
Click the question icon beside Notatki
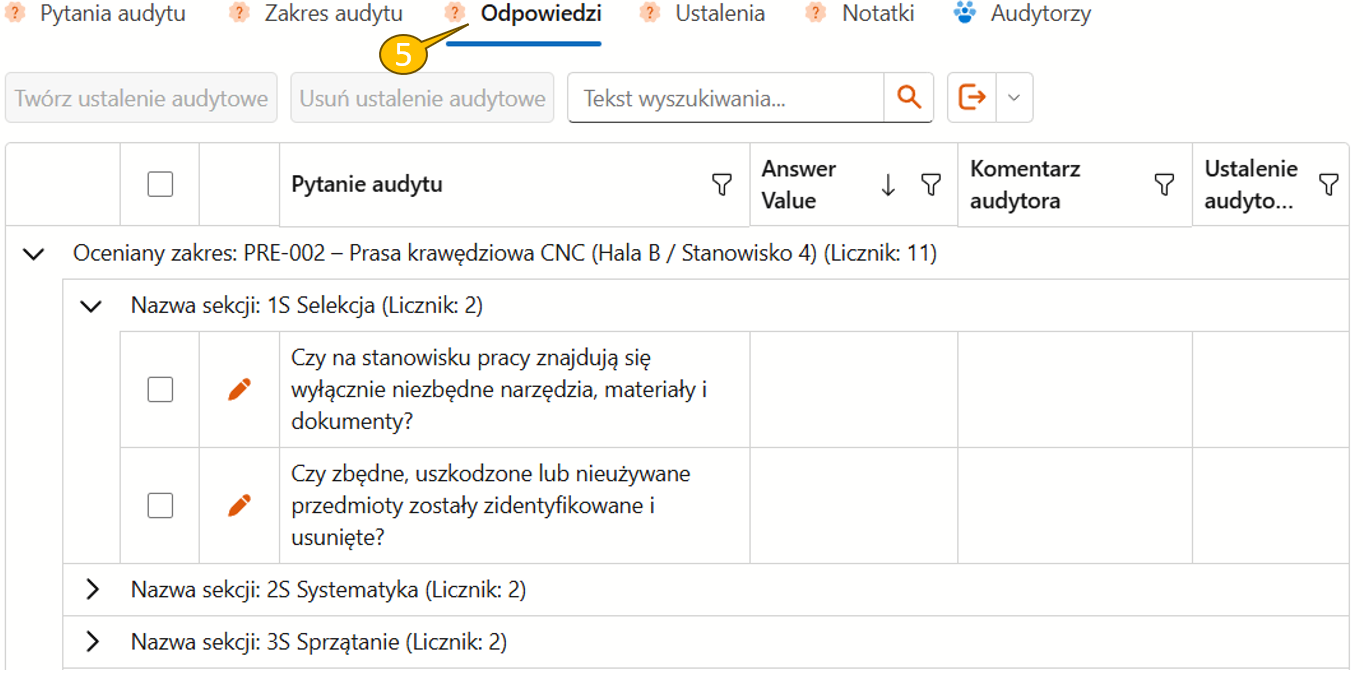tap(816, 13)
